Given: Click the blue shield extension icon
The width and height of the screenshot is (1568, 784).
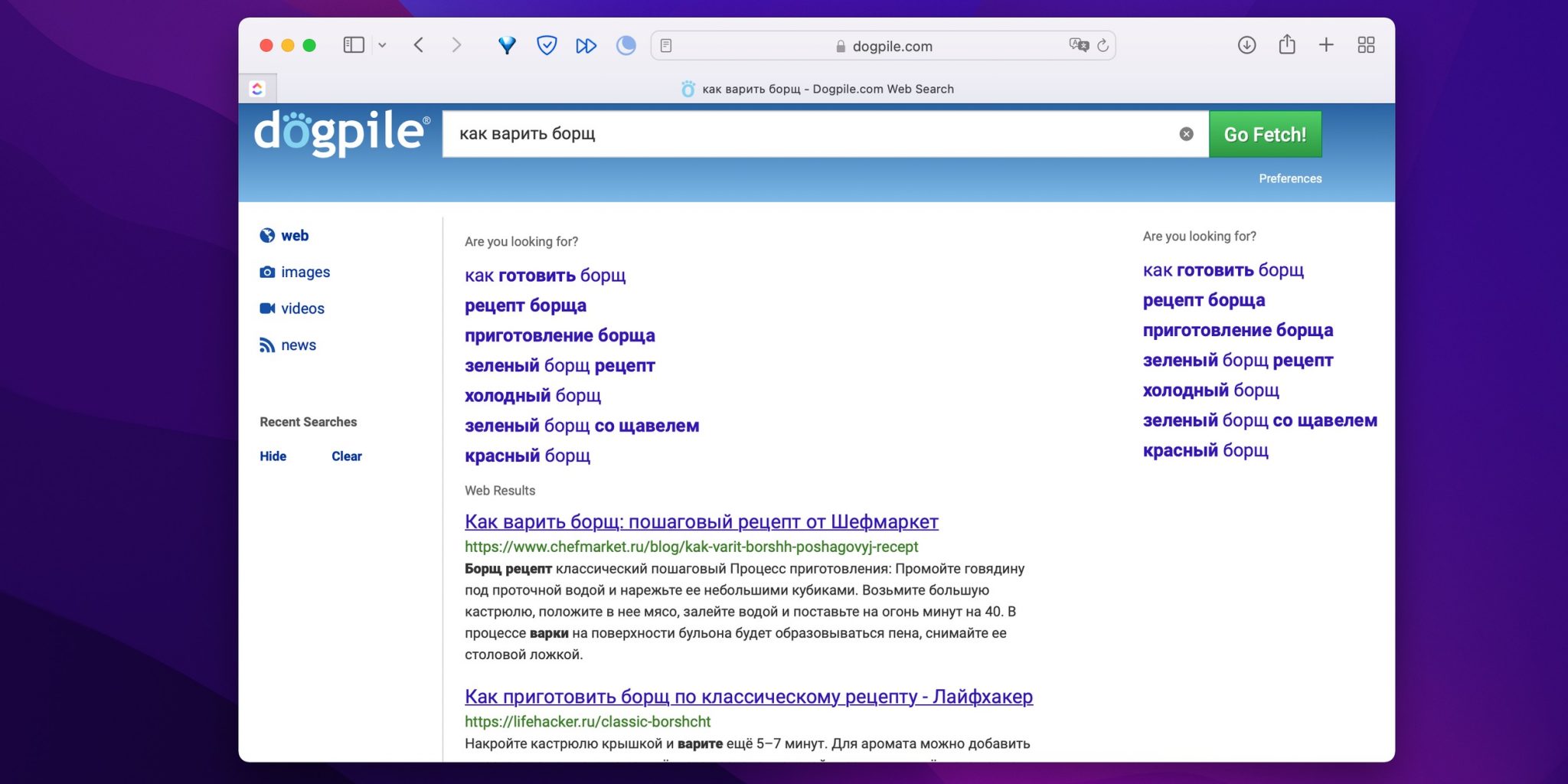Looking at the screenshot, I should point(547,45).
